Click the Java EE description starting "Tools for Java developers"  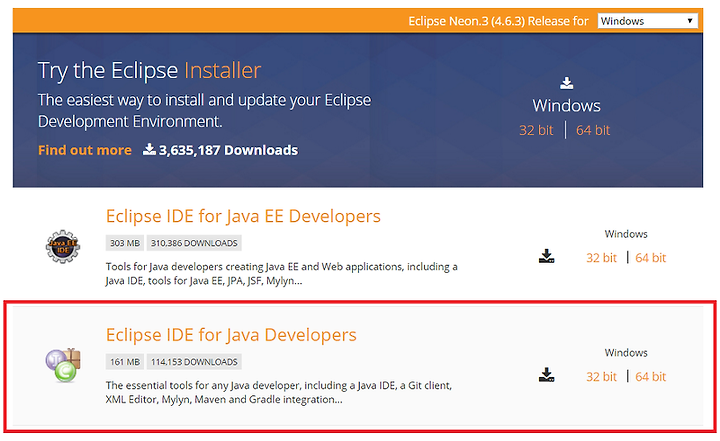pyautogui.click(x=281, y=274)
